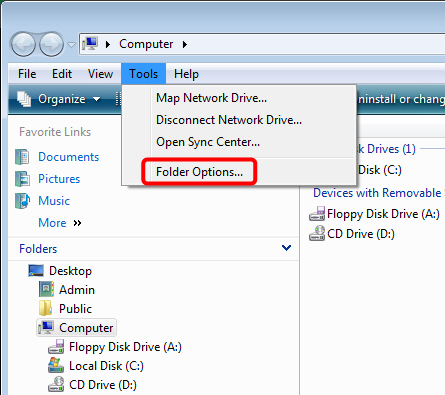Click floppy drive icon in folder tree
The height and width of the screenshot is (395, 445).
point(56,347)
